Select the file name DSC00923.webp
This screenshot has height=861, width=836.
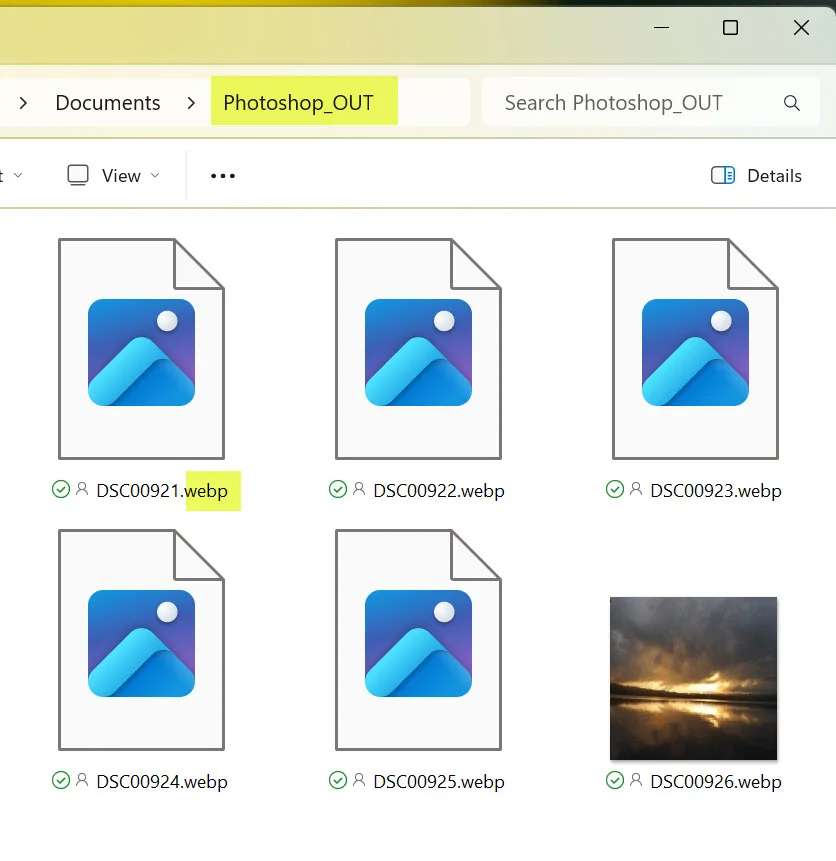click(x=716, y=490)
